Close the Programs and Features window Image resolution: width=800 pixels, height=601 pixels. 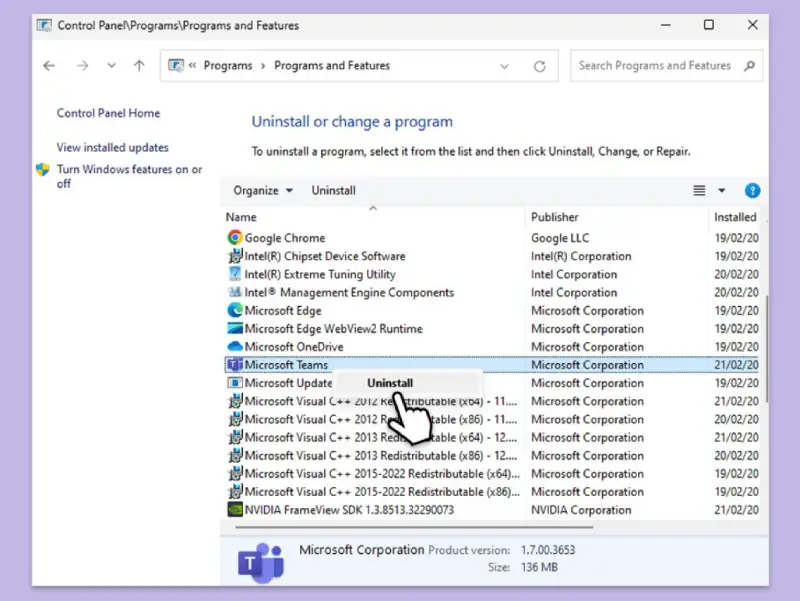(753, 25)
